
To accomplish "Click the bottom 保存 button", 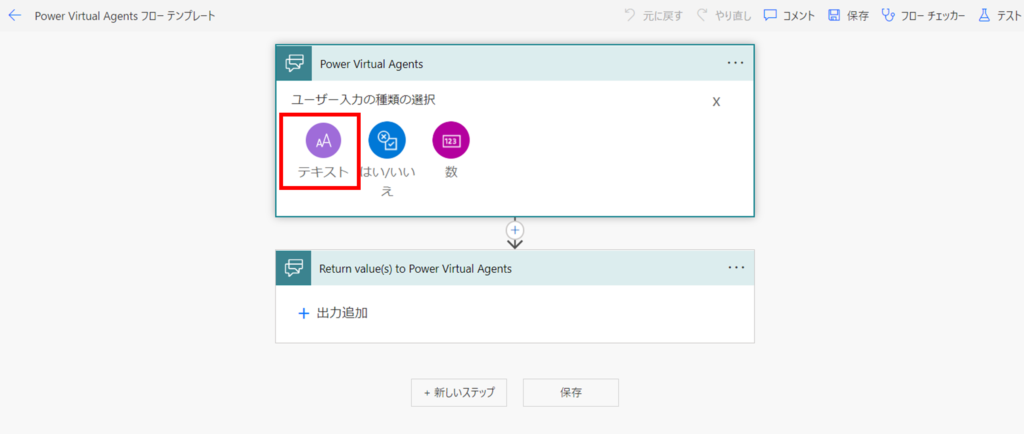I will coord(571,393).
